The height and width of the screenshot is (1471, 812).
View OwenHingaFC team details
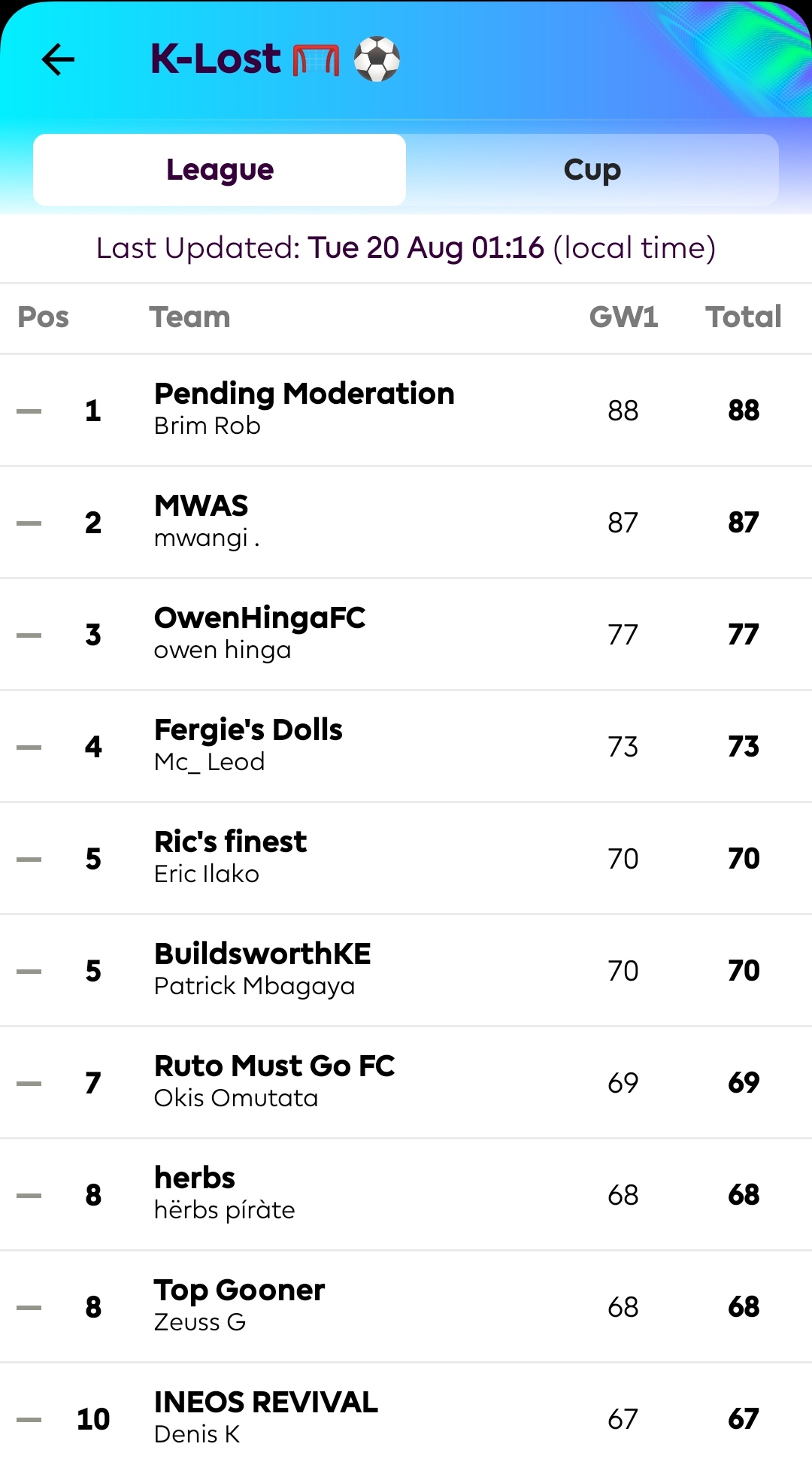pyautogui.click(x=406, y=634)
